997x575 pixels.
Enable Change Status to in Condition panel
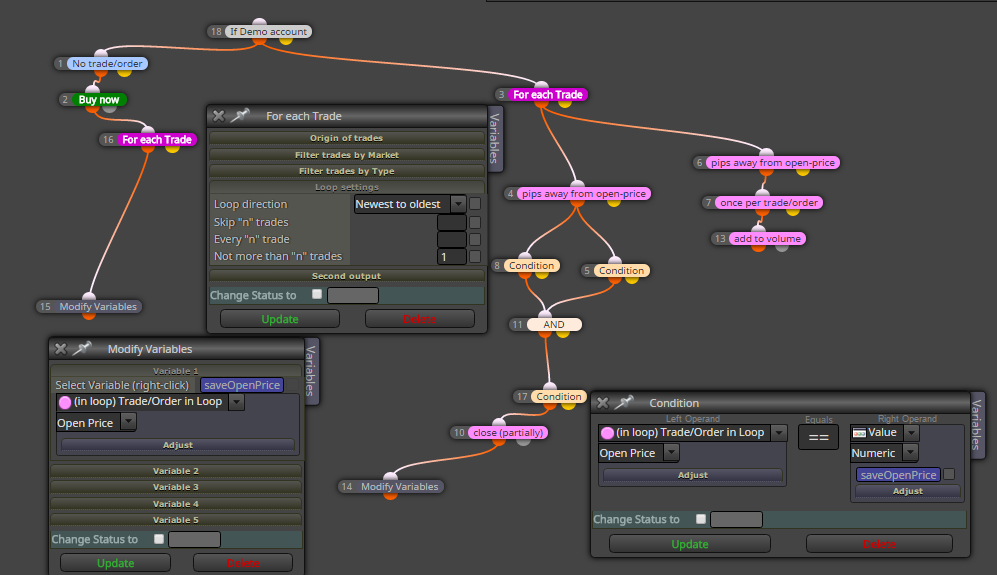point(701,519)
